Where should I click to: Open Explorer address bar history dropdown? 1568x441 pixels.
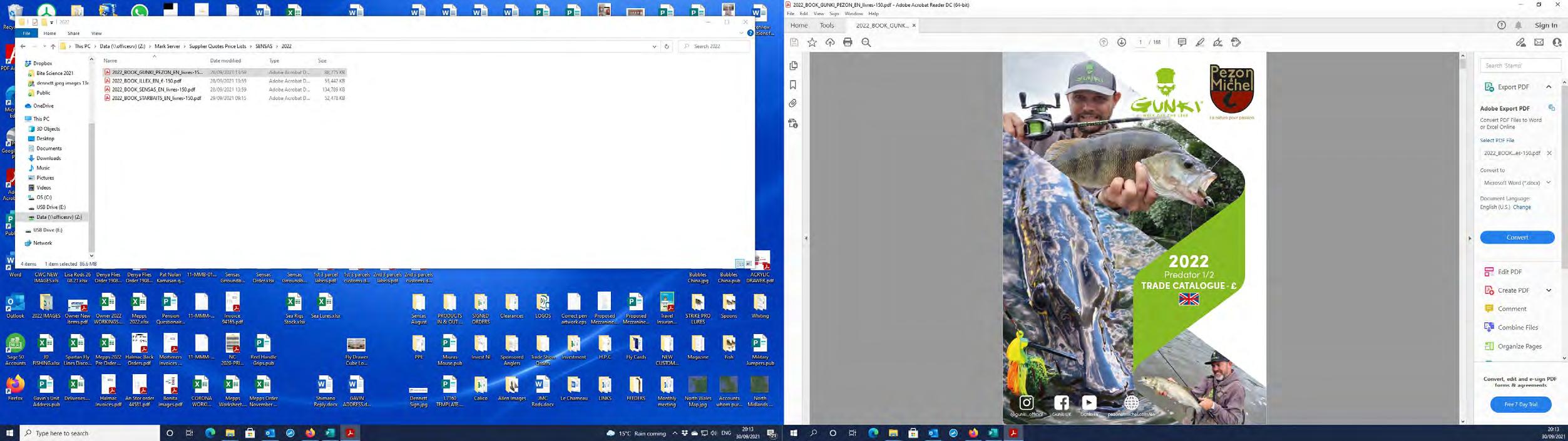click(x=654, y=46)
